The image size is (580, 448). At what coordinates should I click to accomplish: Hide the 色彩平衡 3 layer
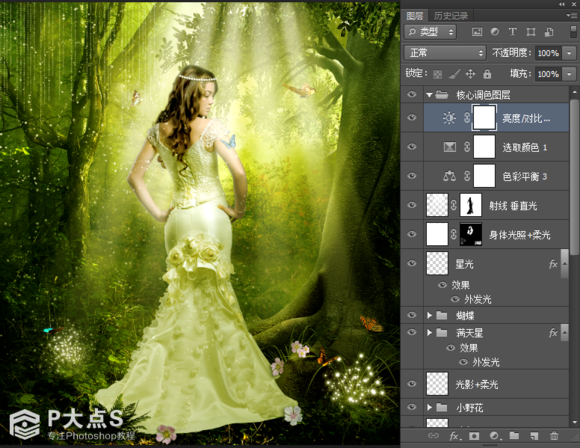(412, 176)
